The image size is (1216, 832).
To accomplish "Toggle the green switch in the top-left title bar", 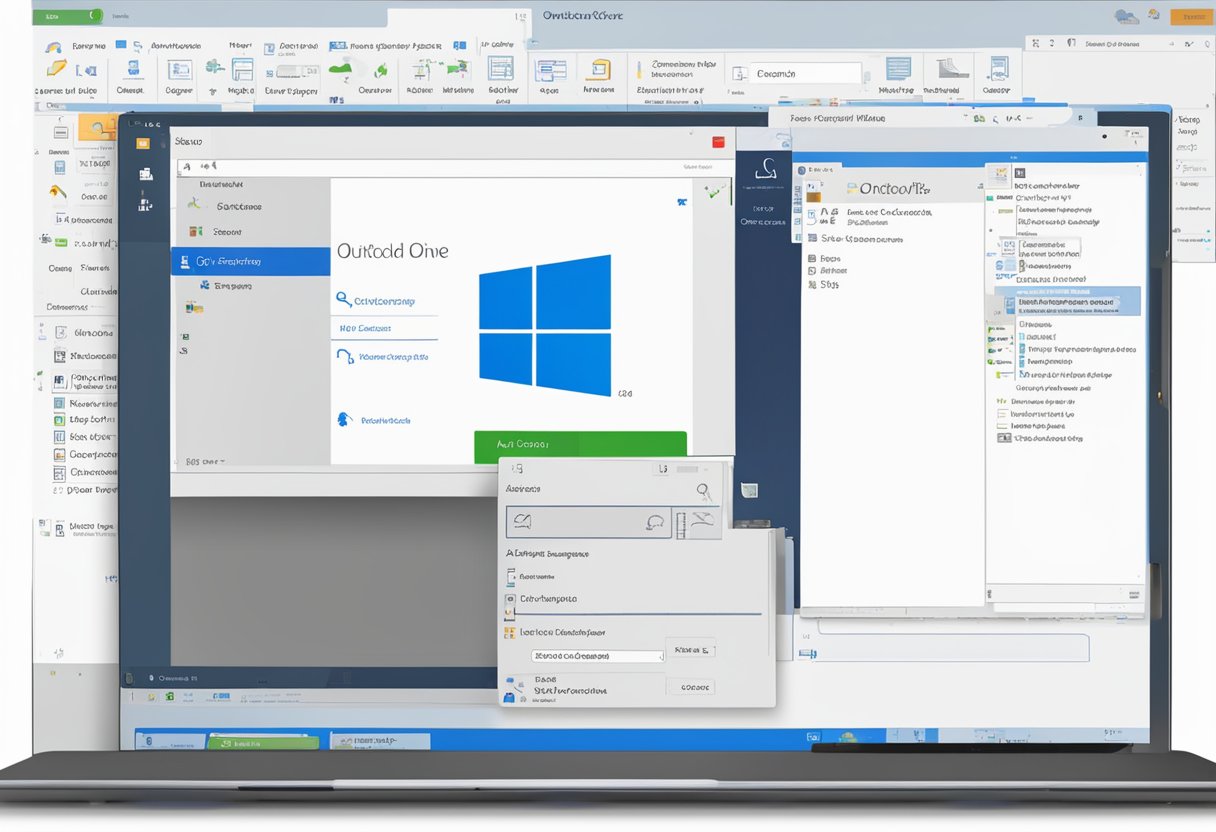I will tap(68, 17).
